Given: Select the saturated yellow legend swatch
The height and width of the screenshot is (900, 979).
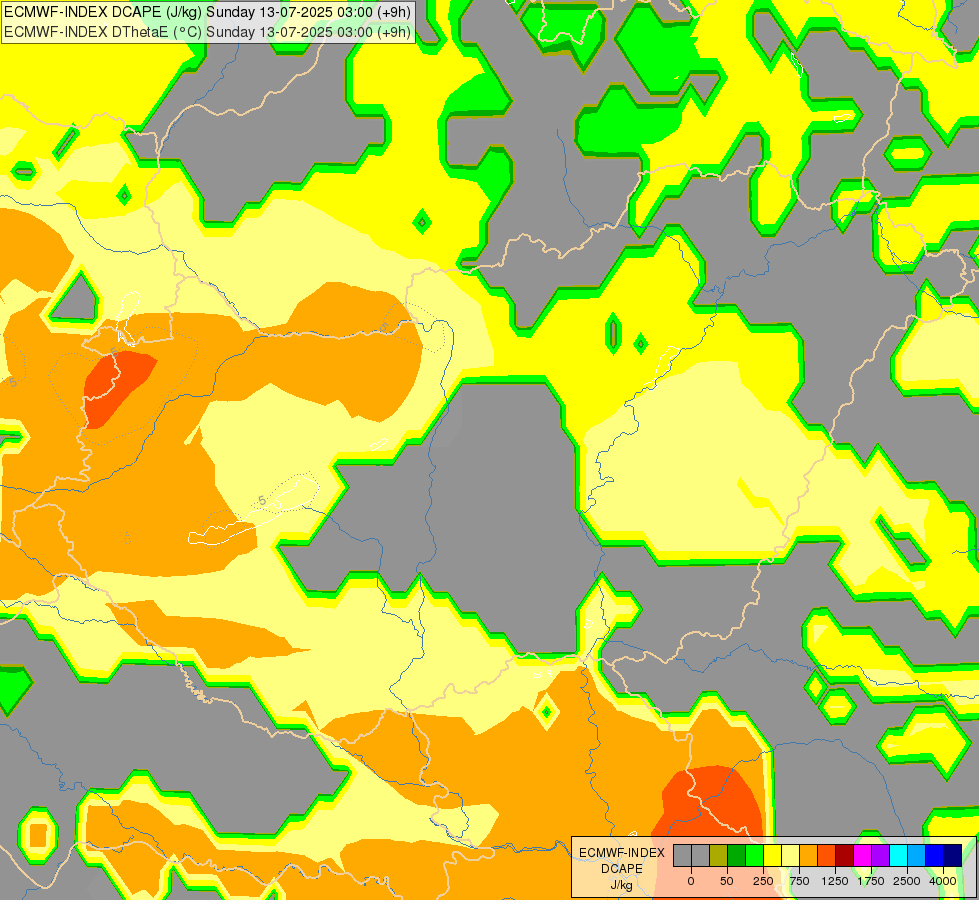Looking at the screenshot, I should point(773,856).
